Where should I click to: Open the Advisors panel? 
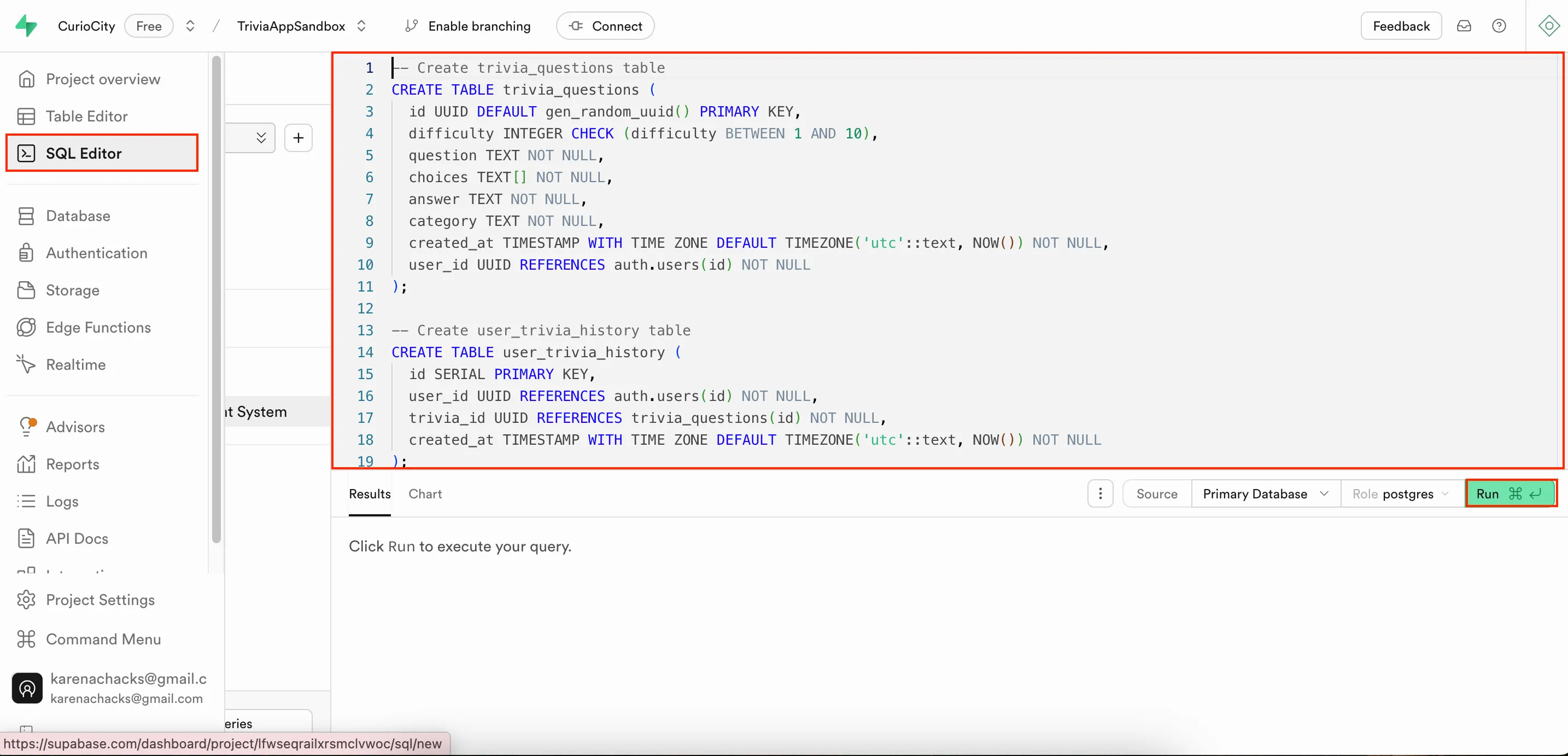pyautogui.click(x=76, y=427)
